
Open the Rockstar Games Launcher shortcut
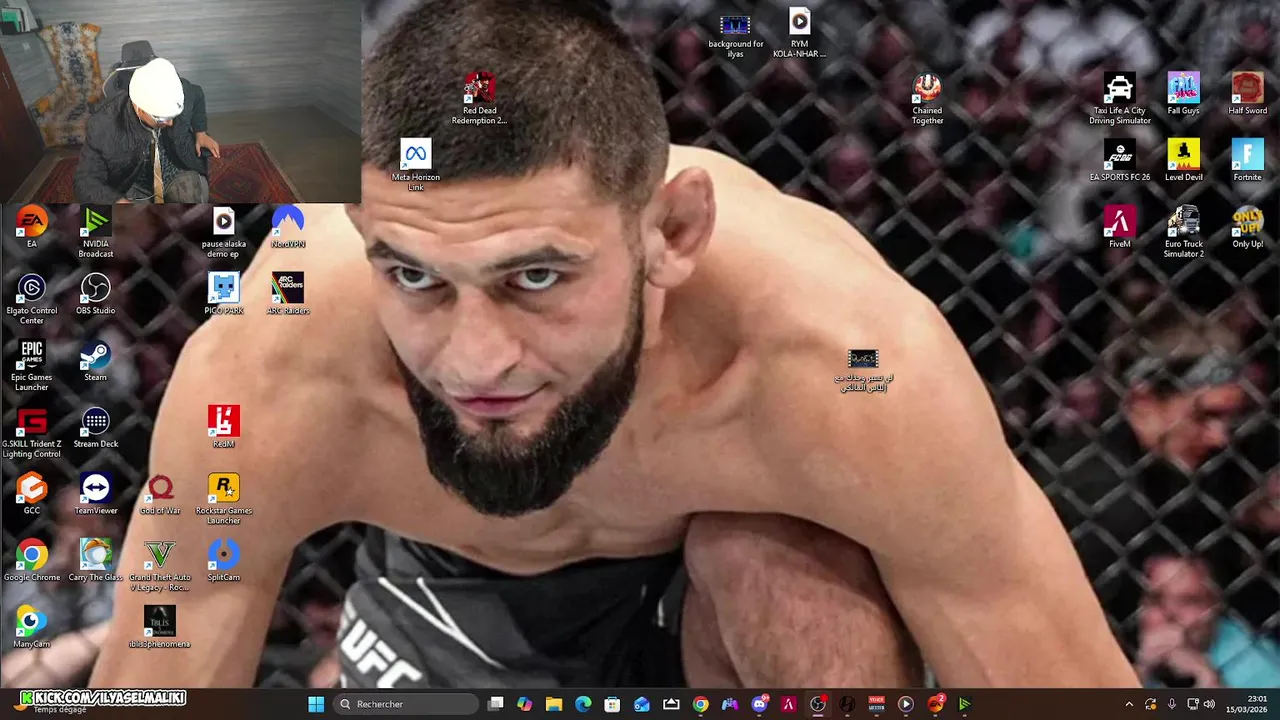click(x=223, y=499)
